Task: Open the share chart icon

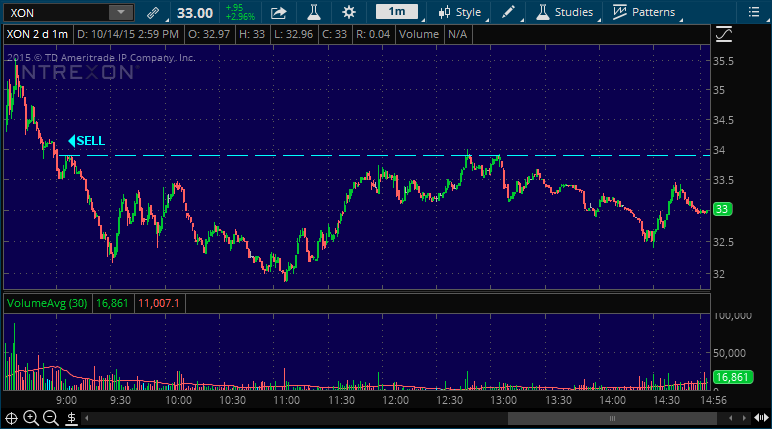Action: [x=279, y=13]
